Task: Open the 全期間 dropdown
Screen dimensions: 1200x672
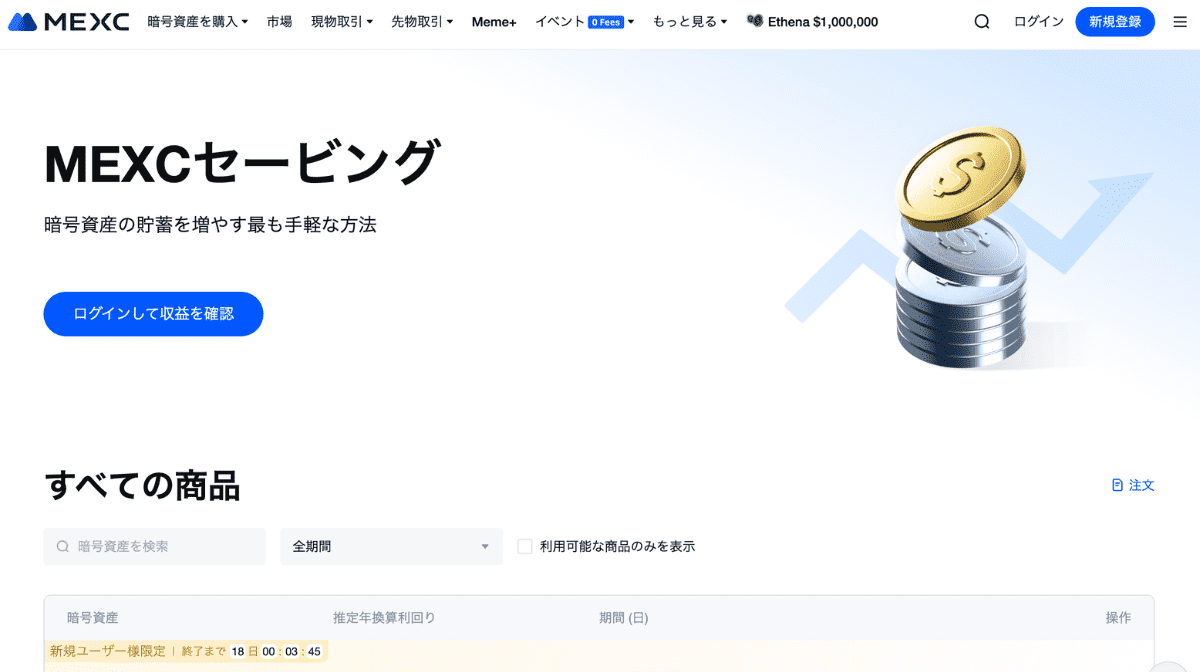Action: pyautogui.click(x=391, y=546)
